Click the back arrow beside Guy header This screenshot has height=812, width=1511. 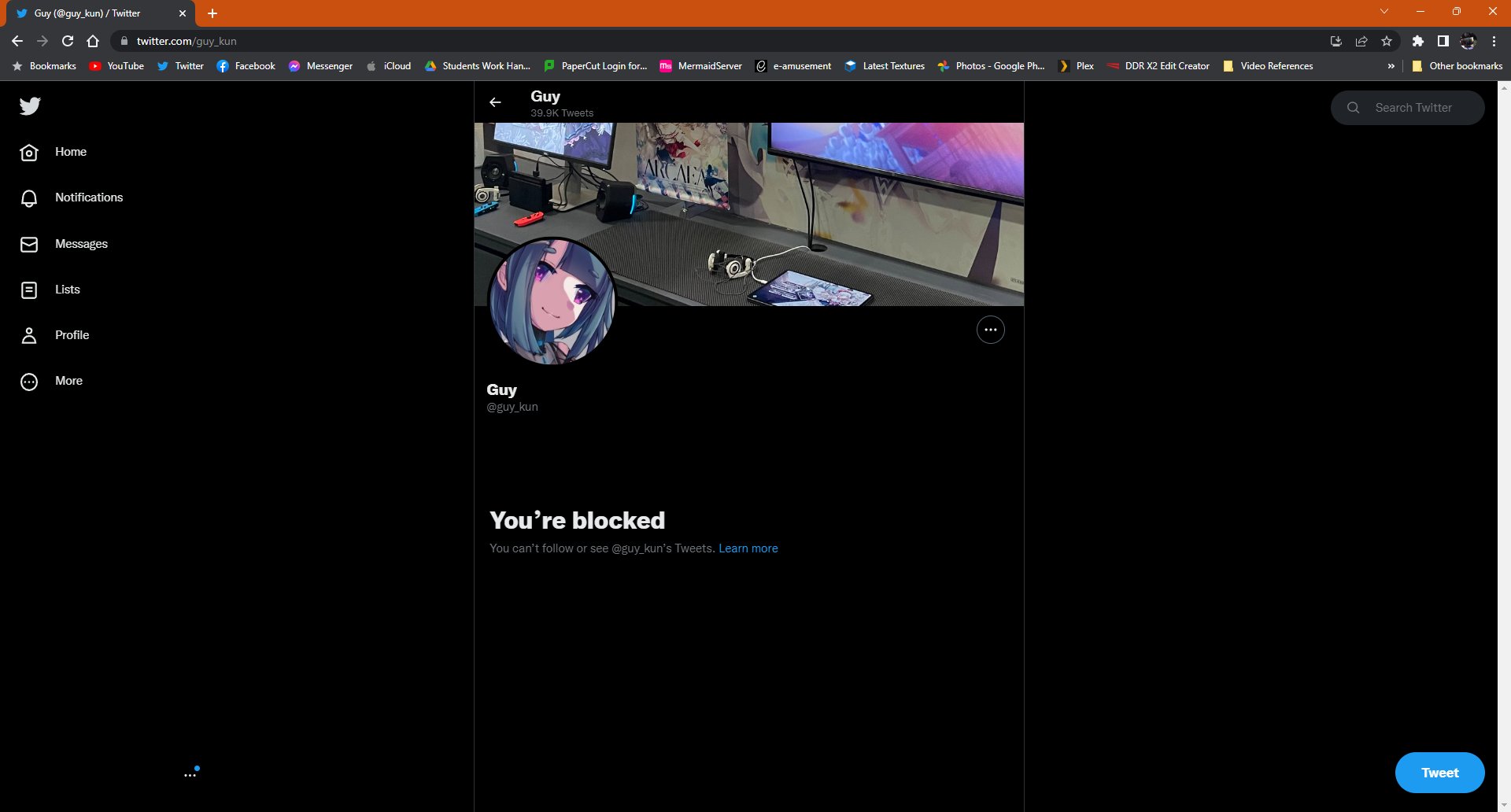pos(495,102)
